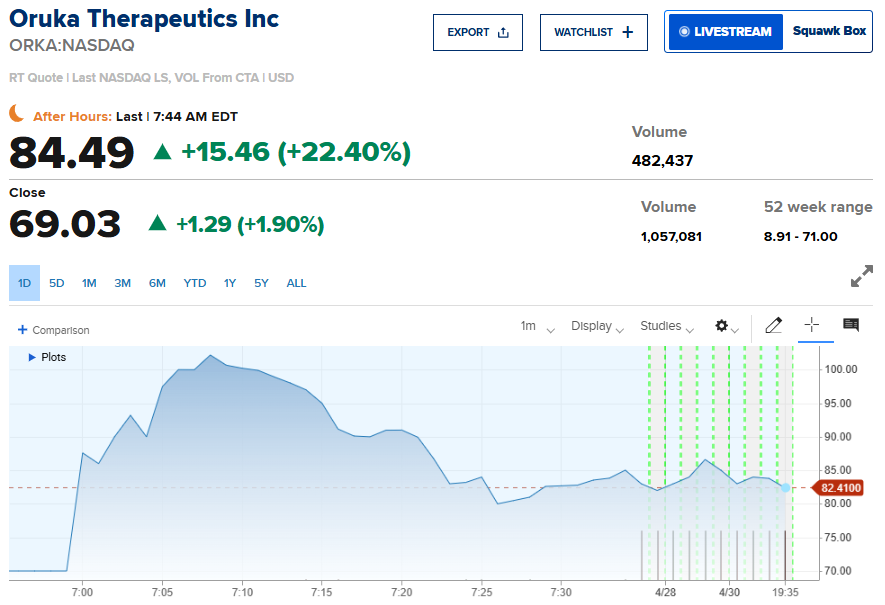Expand the Studies dropdown

667,326
